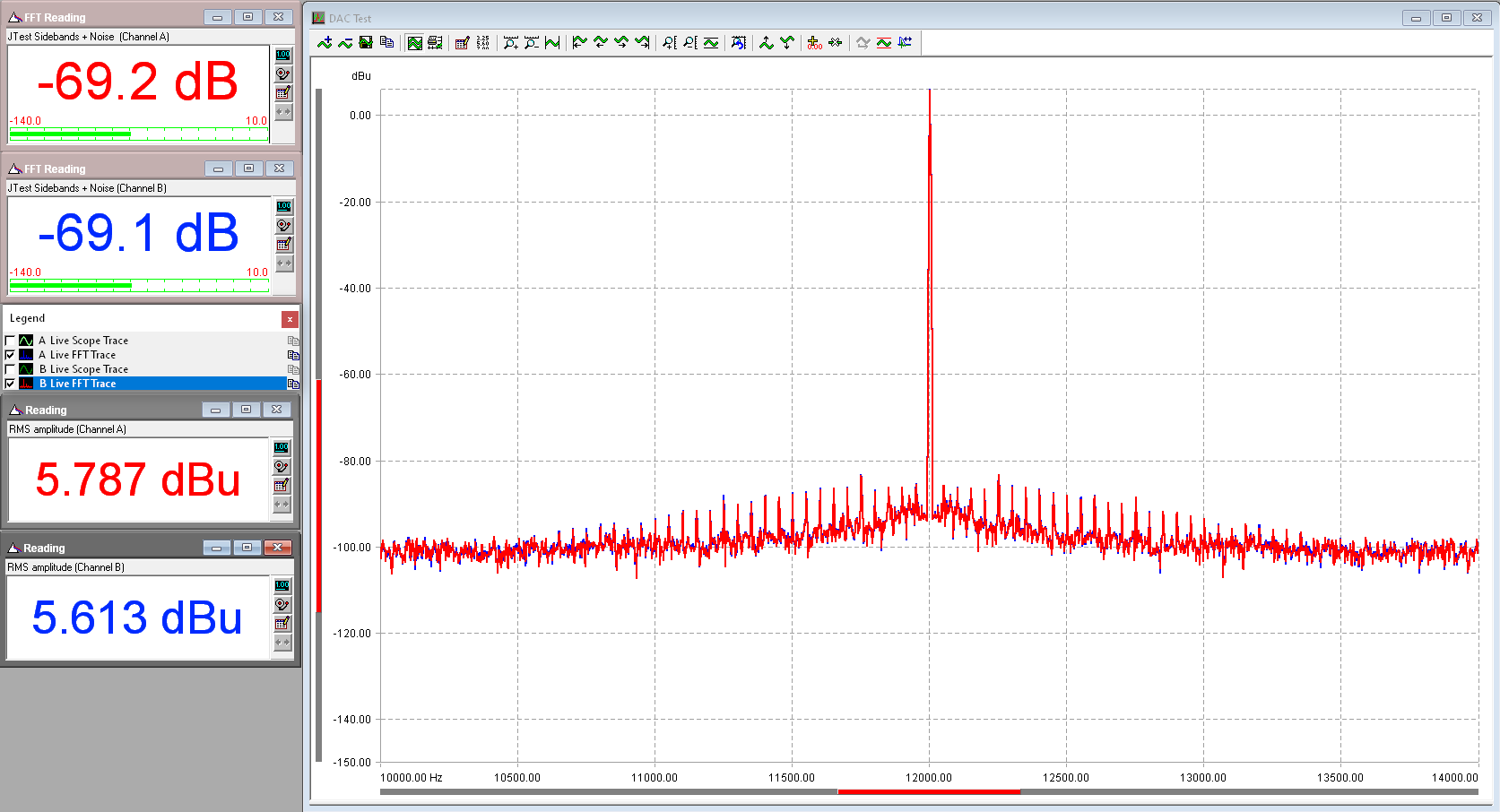Click the copy graph icon in the DAC Test toolbar
This screenshot has width=1500, height=812.
pos(386,43)
